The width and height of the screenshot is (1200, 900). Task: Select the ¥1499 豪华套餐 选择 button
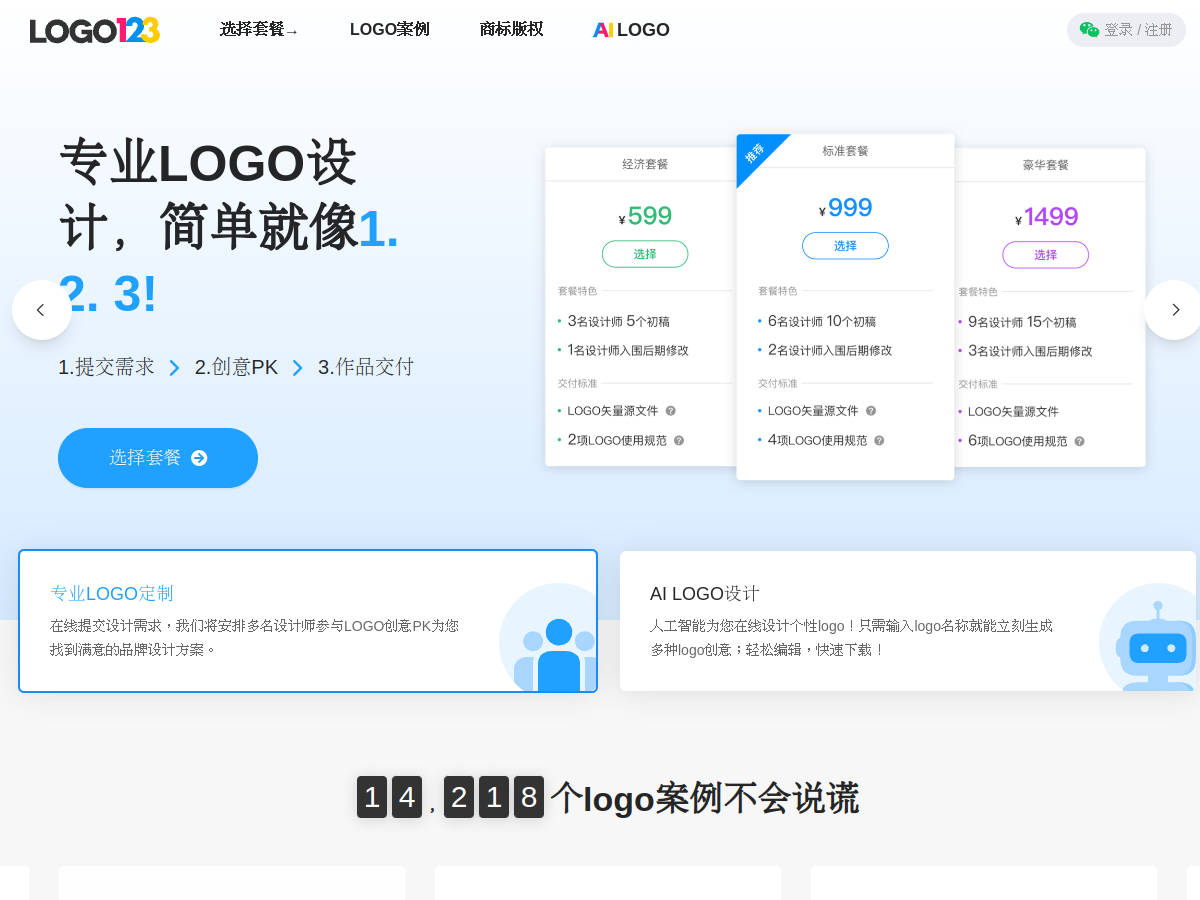click(x=1045, y=255)
